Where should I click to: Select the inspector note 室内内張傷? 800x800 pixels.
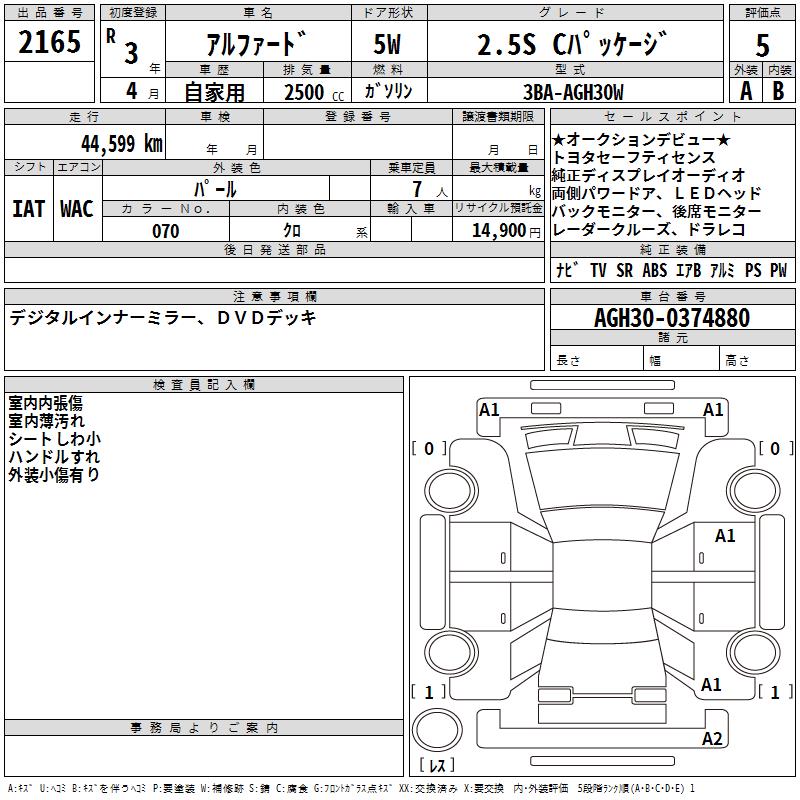(45, 403)
